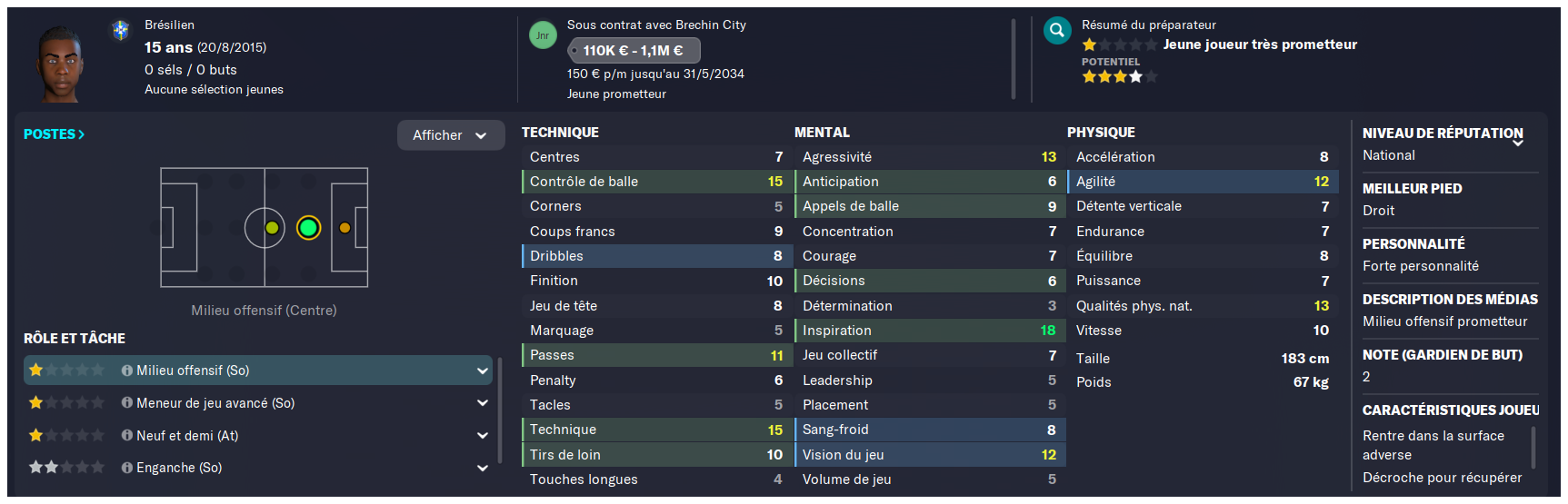Click info icon beside Neuf et demi
Viewport: 1568px width, 504px height.
point(127,436)
